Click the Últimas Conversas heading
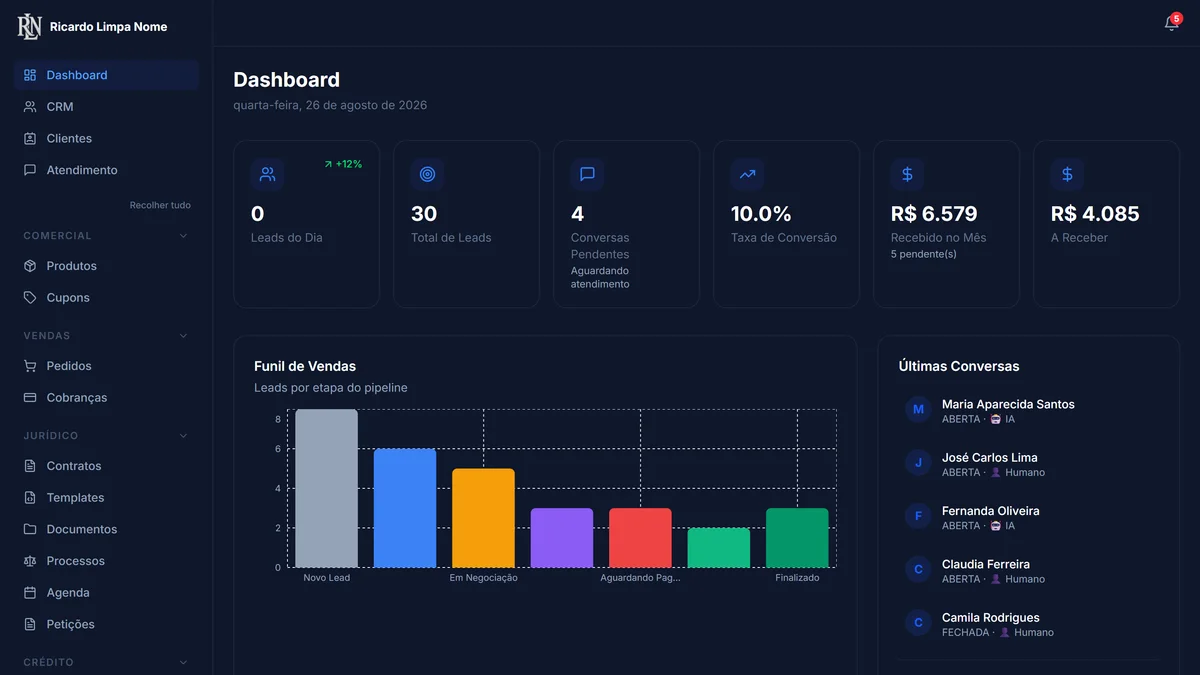 tap(959, 366)
